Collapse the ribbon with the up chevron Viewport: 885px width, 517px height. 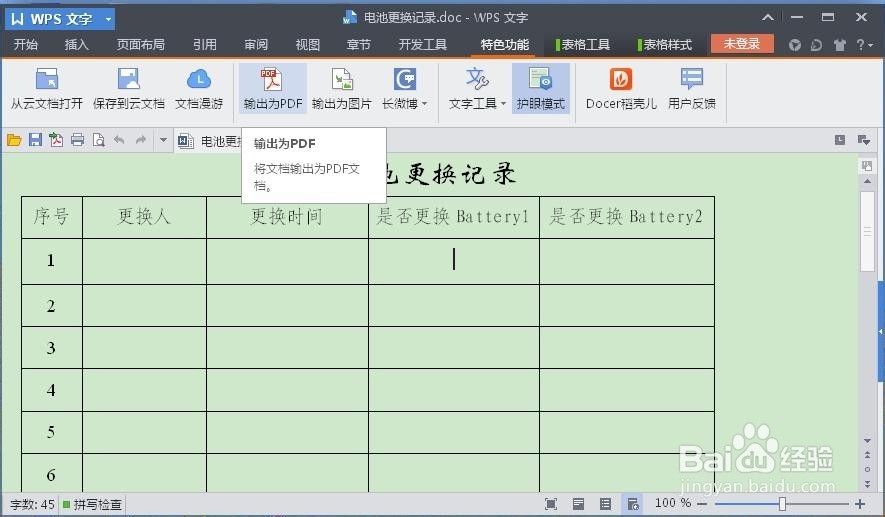point(768,17)
